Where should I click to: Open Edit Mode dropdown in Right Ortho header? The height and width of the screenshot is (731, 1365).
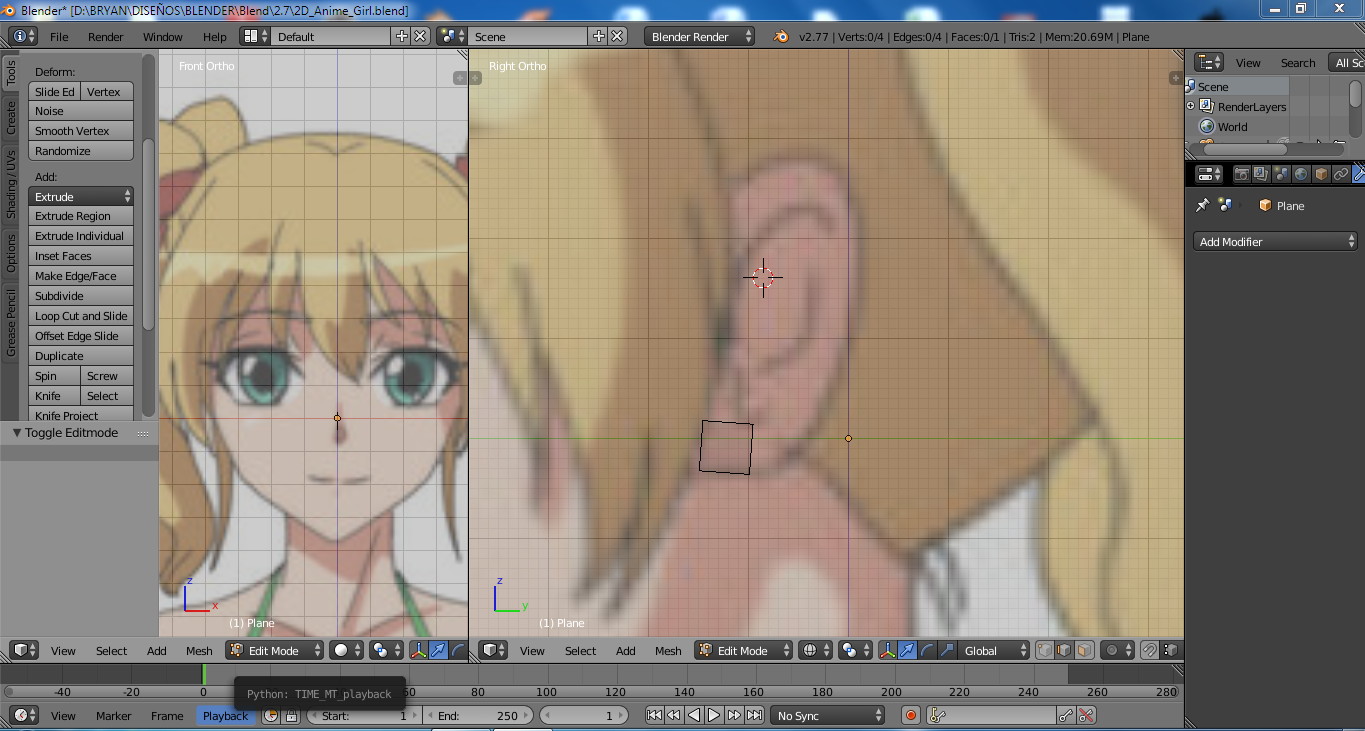coord(743,650)
